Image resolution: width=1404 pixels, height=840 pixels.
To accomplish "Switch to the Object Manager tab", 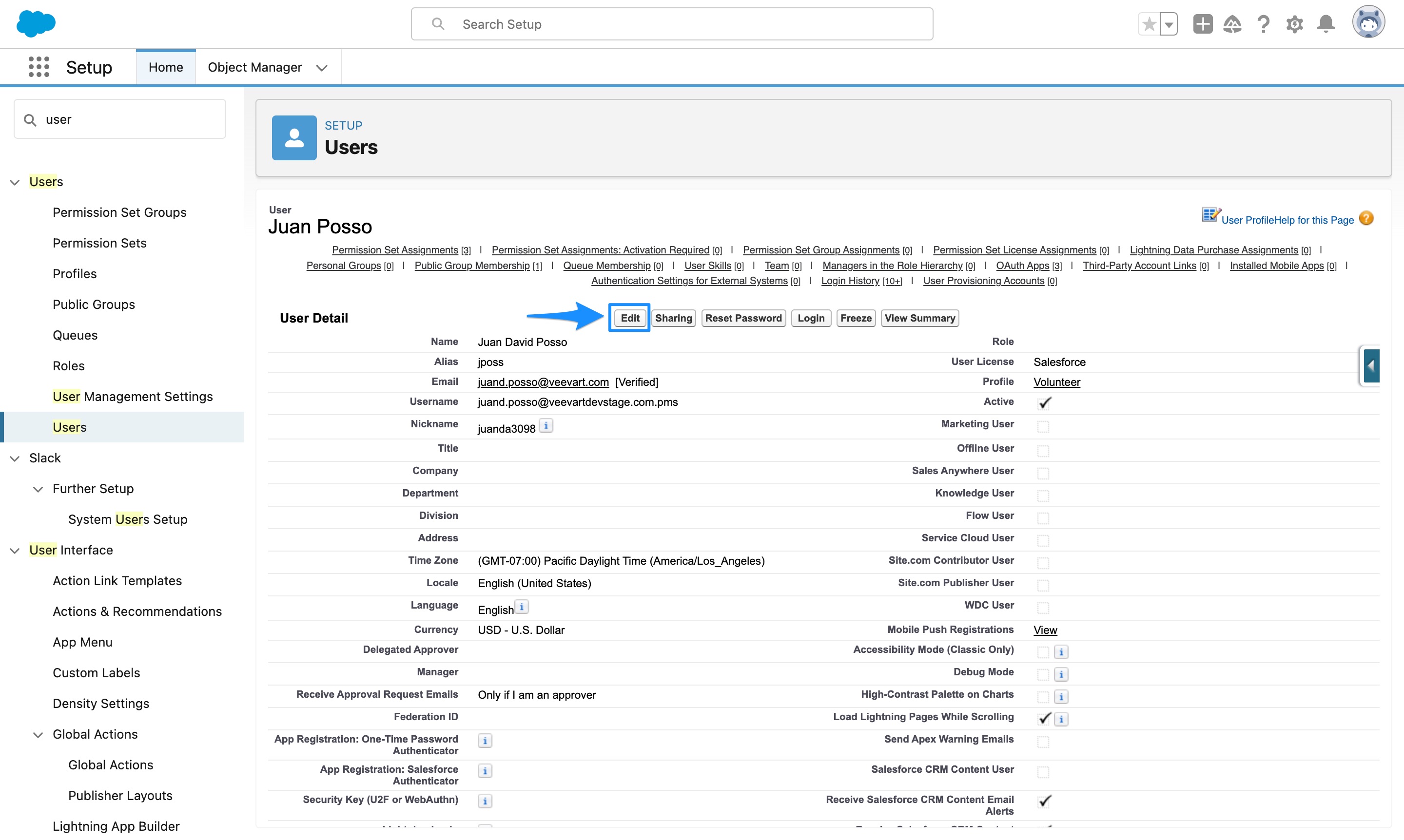I will [x=255, y=67].
